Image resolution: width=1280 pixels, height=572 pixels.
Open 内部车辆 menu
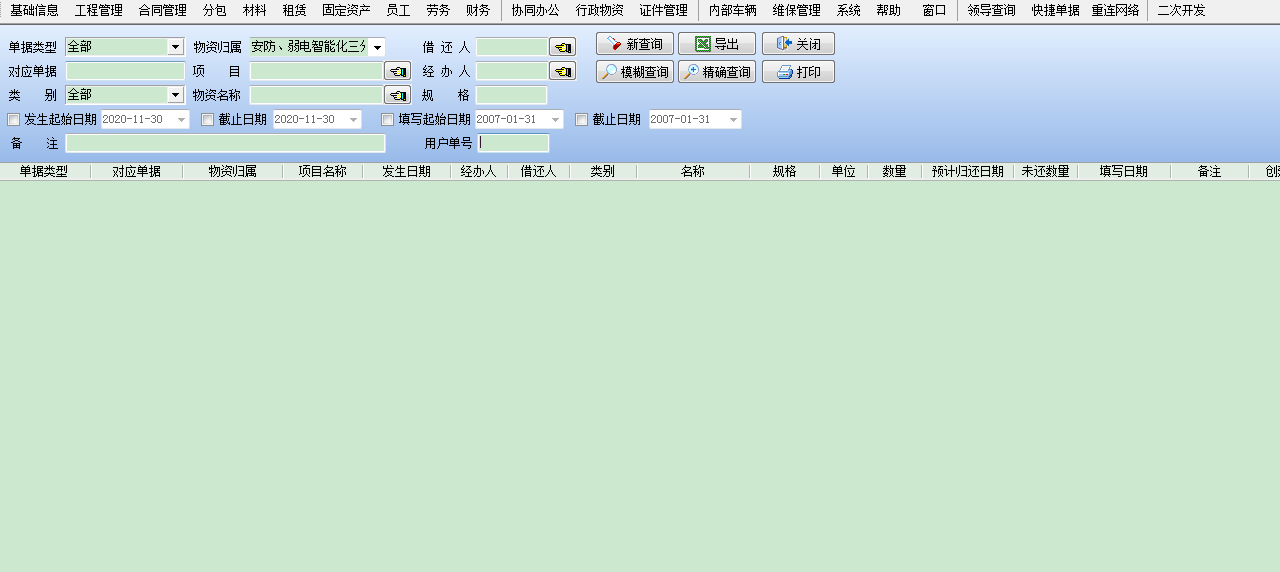click(733, 11)
